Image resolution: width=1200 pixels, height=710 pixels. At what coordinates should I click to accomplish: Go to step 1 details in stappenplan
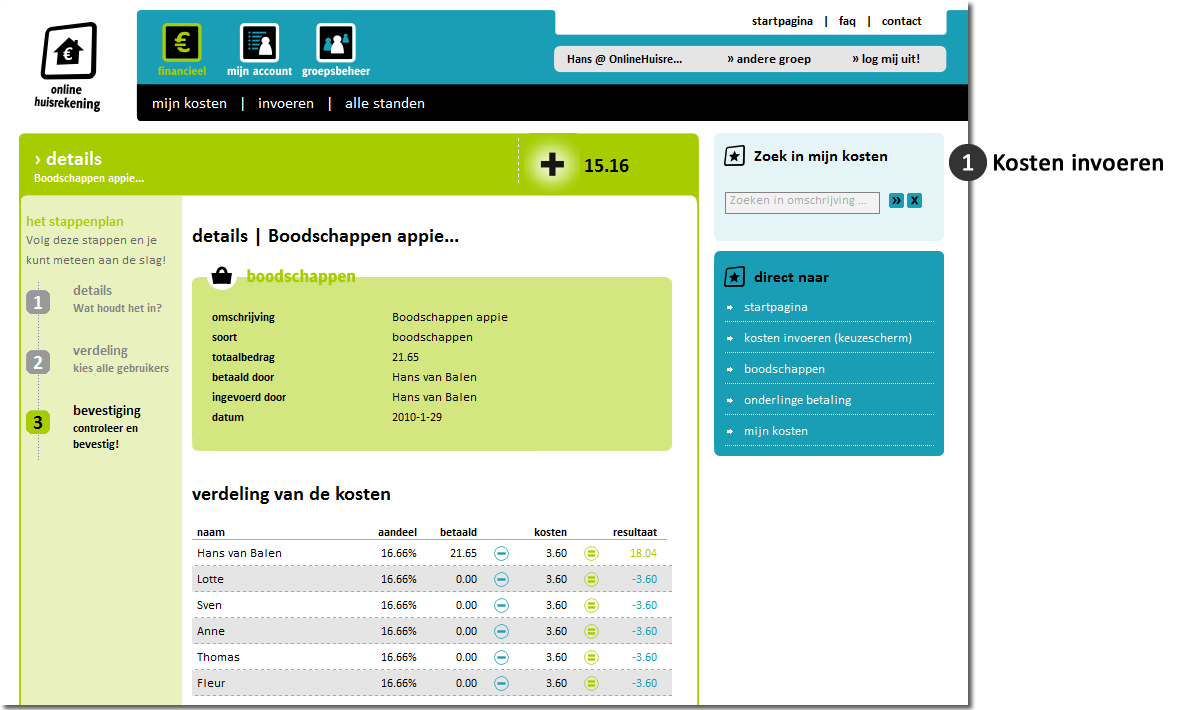[93, 291]
